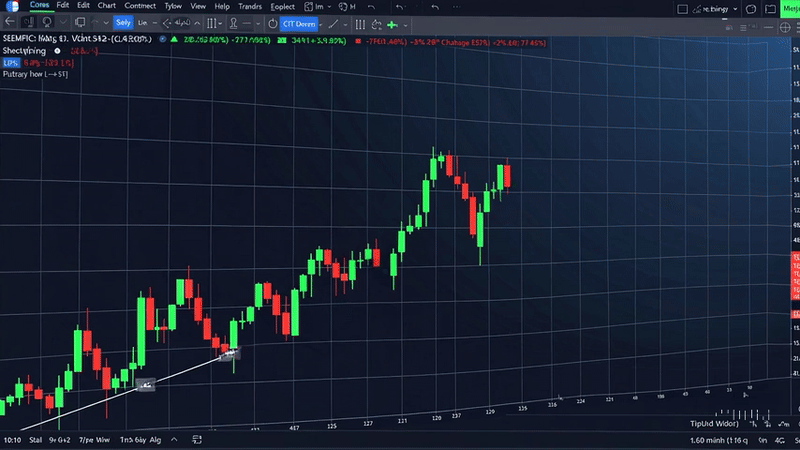Viewport: 800px width, 450px height.
Task: Select the diagonal line drawing tool
Action: point(331,23)
